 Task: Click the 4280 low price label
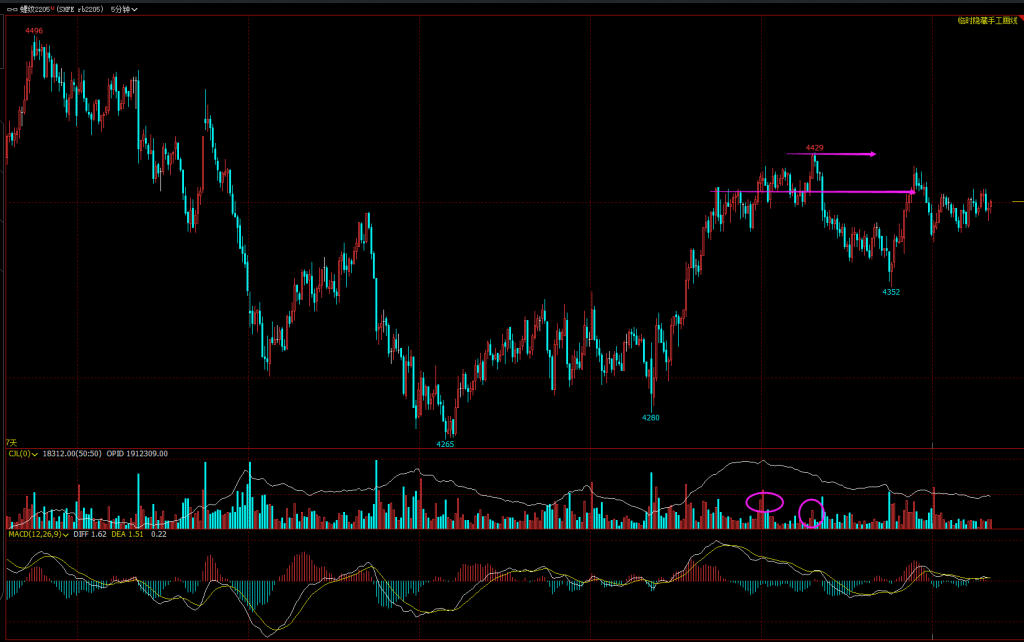click(651, 416)
